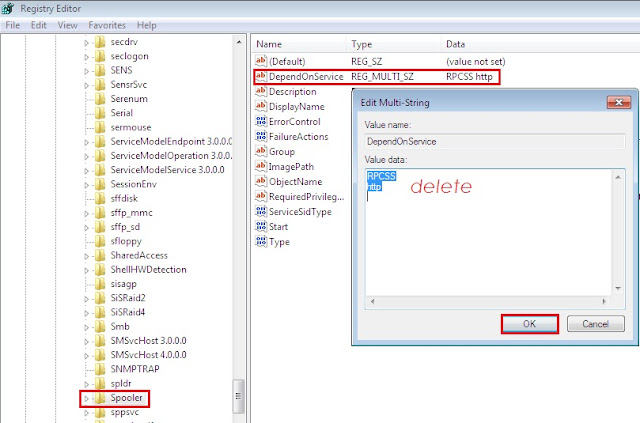Click the REG_MULTI_SZ type cell
This screenshot has height=423, width=640.
382,76
